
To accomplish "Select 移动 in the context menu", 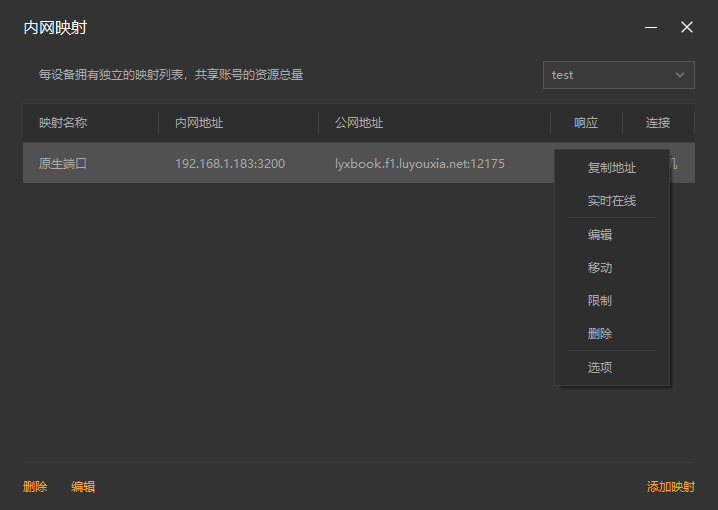I will pyautogui.click(x=600, y=268).
